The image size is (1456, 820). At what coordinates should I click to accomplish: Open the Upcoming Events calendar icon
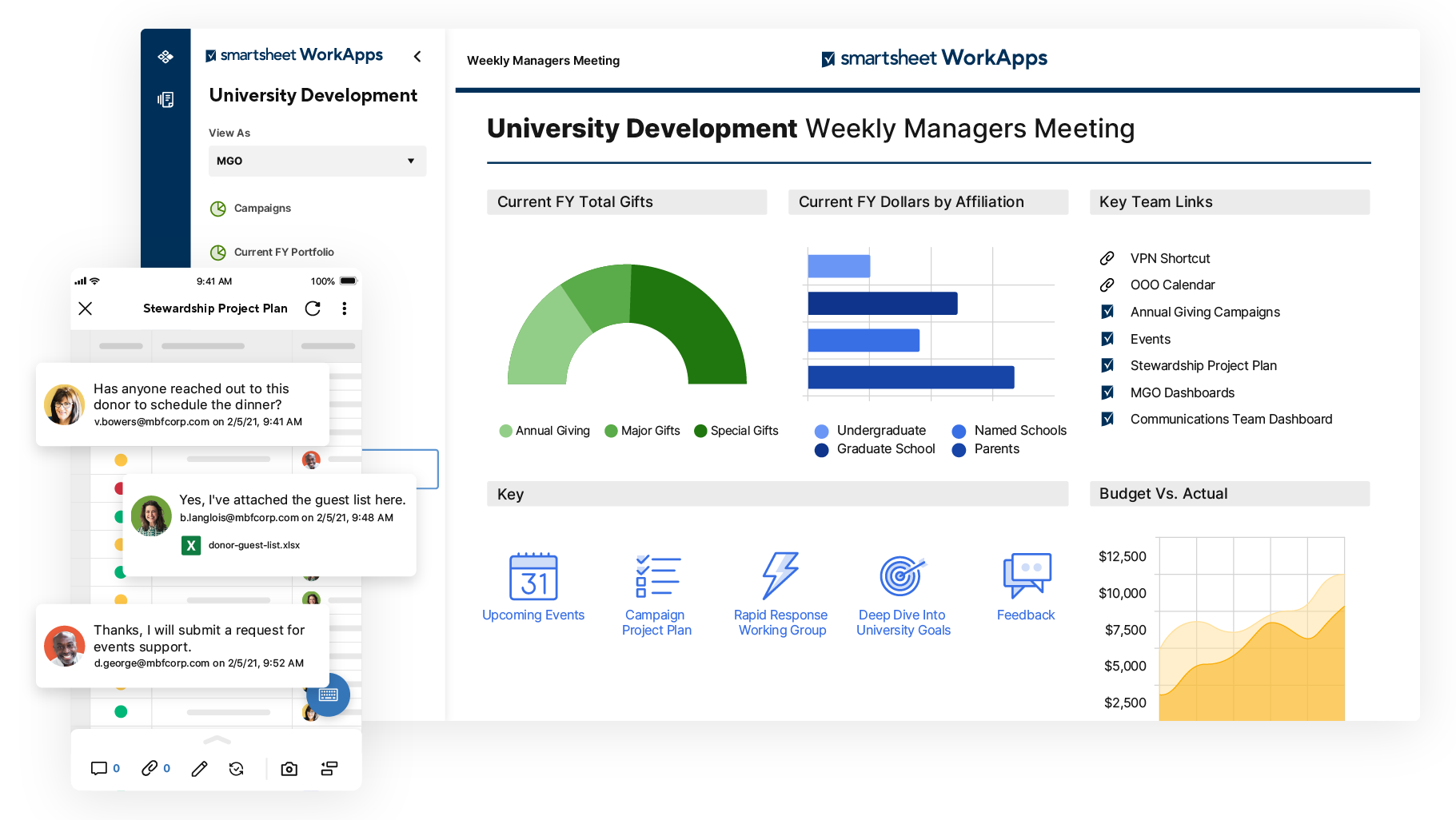point(533,576)
